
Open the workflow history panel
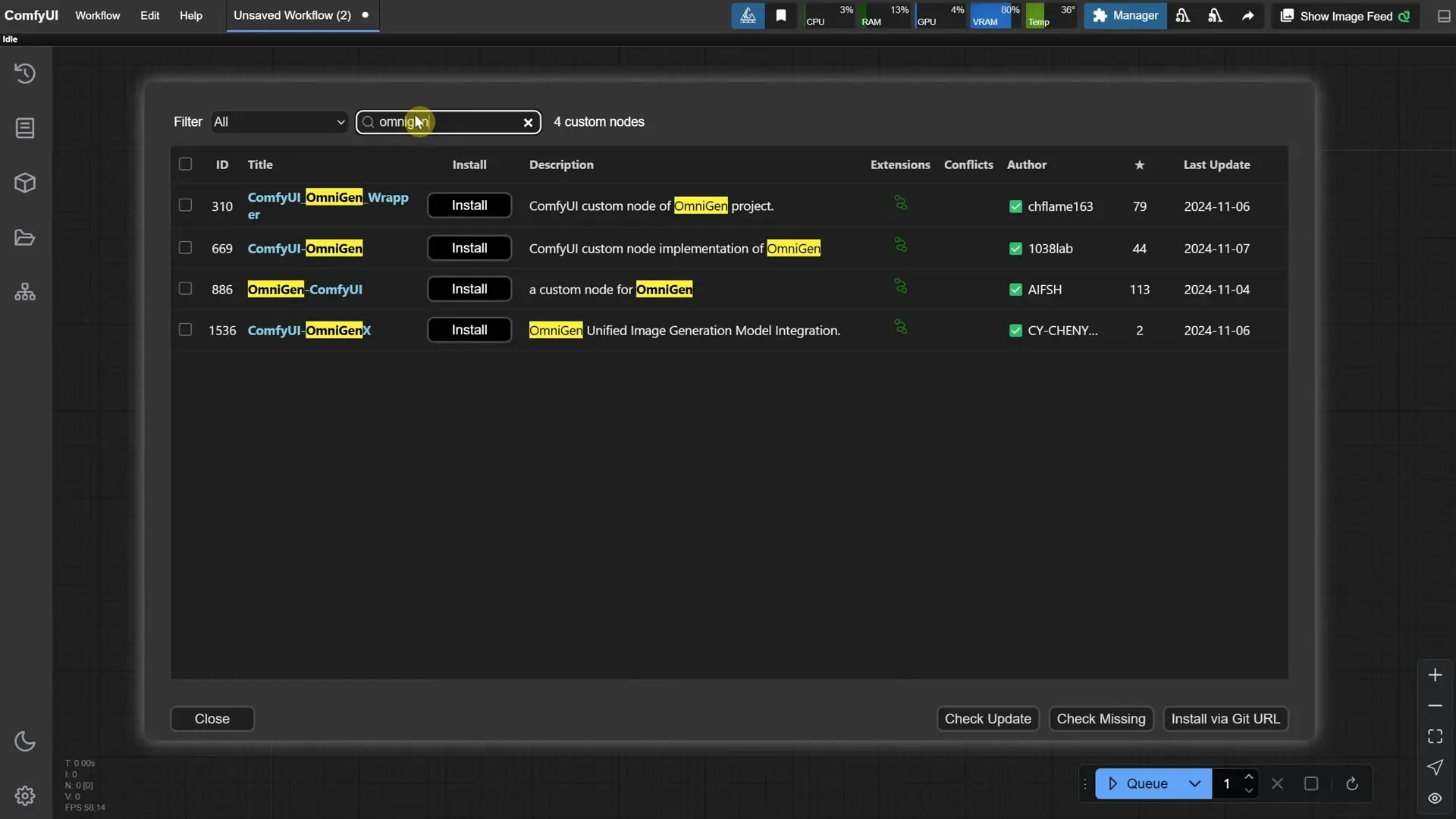[x=25, y=73]
